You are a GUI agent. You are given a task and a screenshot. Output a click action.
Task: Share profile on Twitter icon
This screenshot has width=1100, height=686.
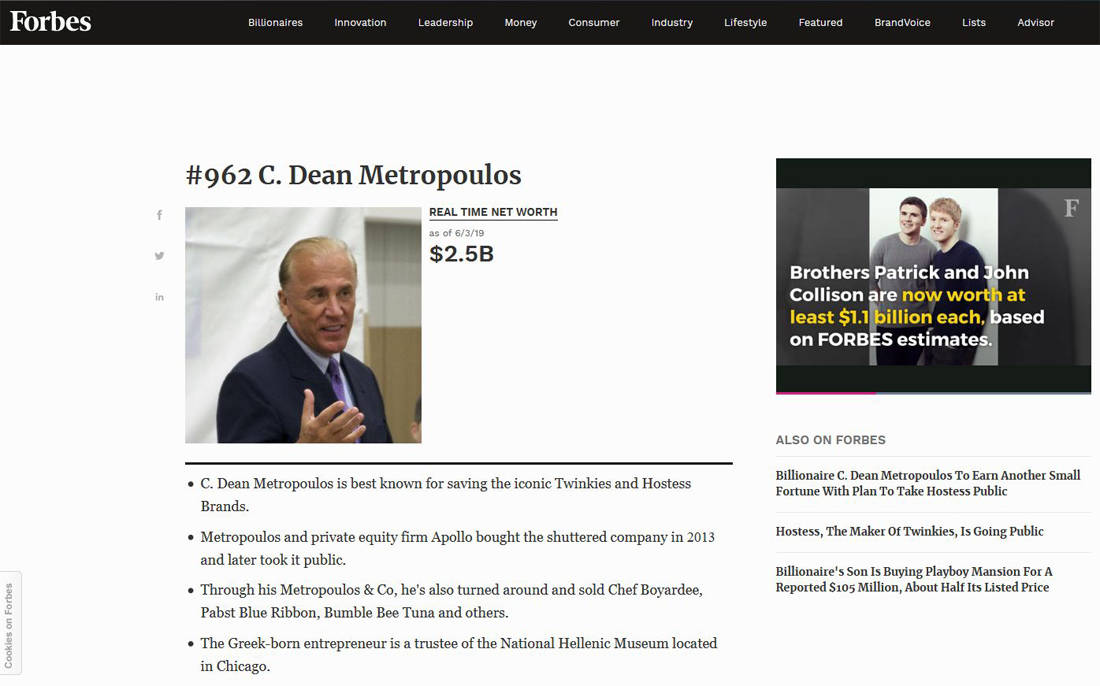pos(159,256)
